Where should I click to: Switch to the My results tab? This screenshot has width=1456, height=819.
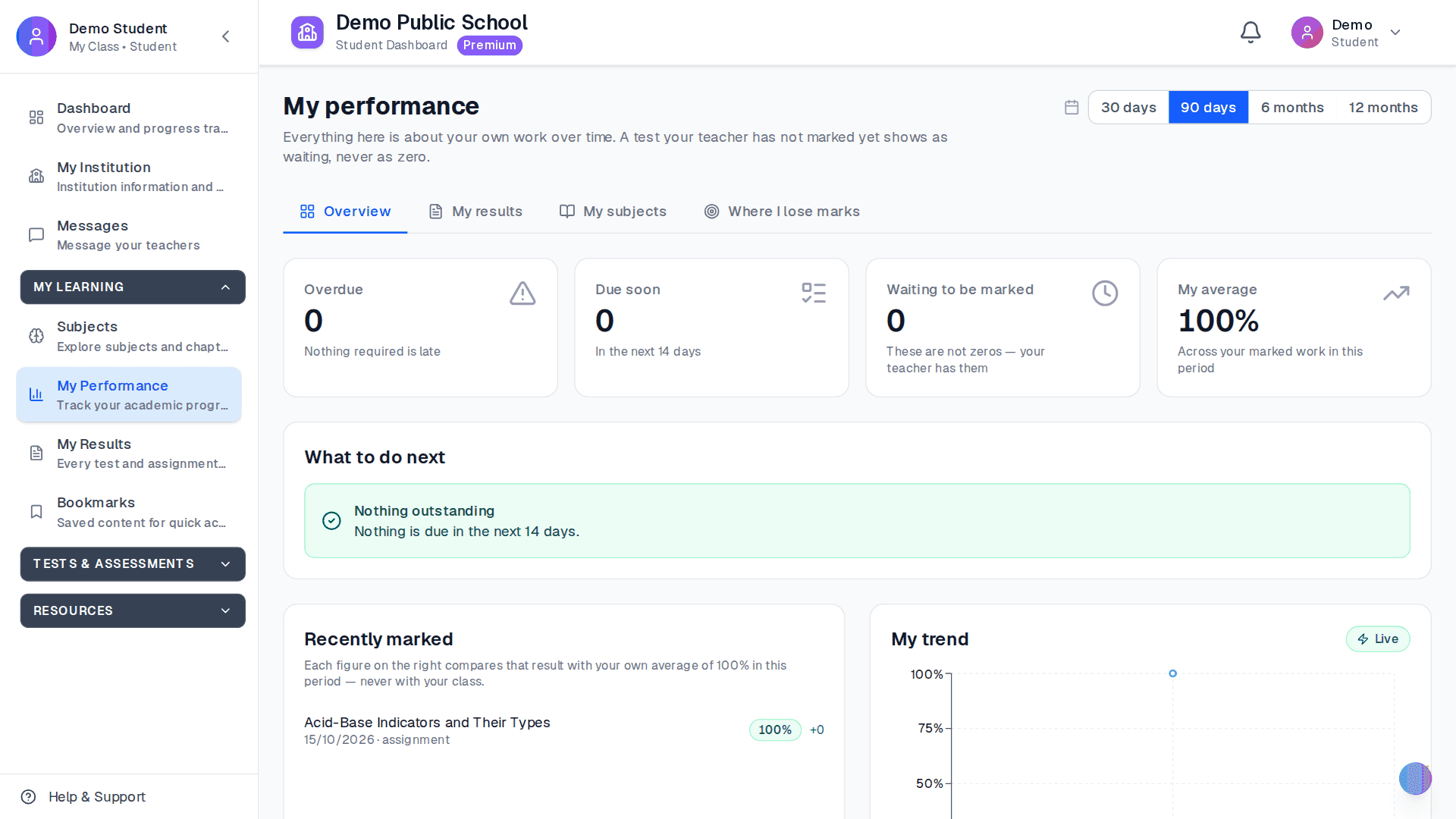[475, 212]
